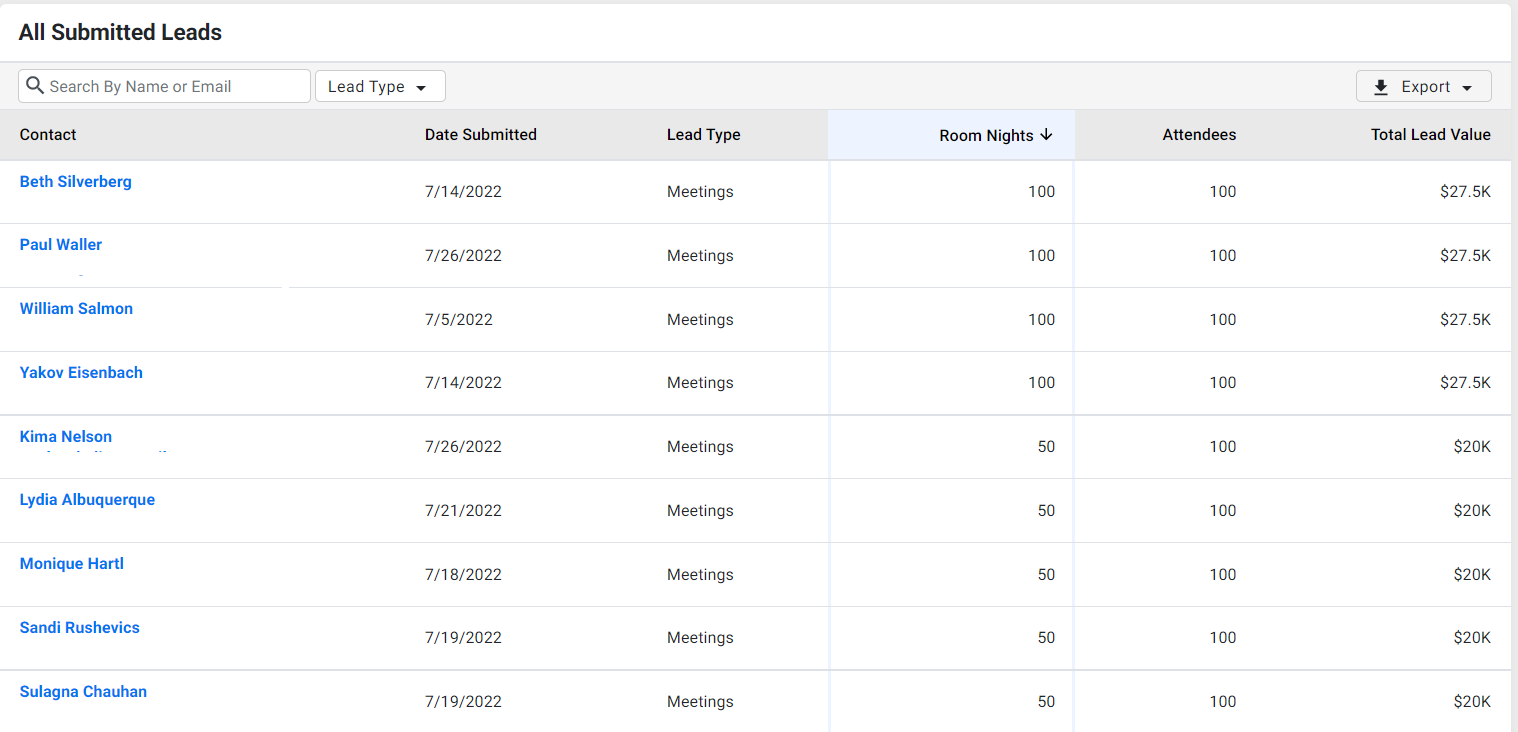Viewport: 1518px width, 732px height.
Task: Open Sandi Rushevics's lead
Action: [x=80, y=628]
